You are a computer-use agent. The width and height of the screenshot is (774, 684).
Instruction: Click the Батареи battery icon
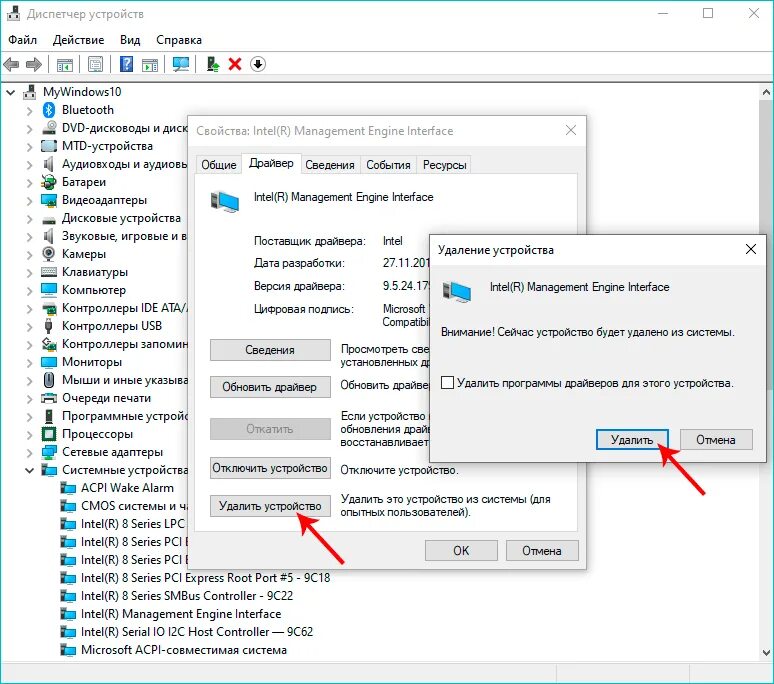49,182
